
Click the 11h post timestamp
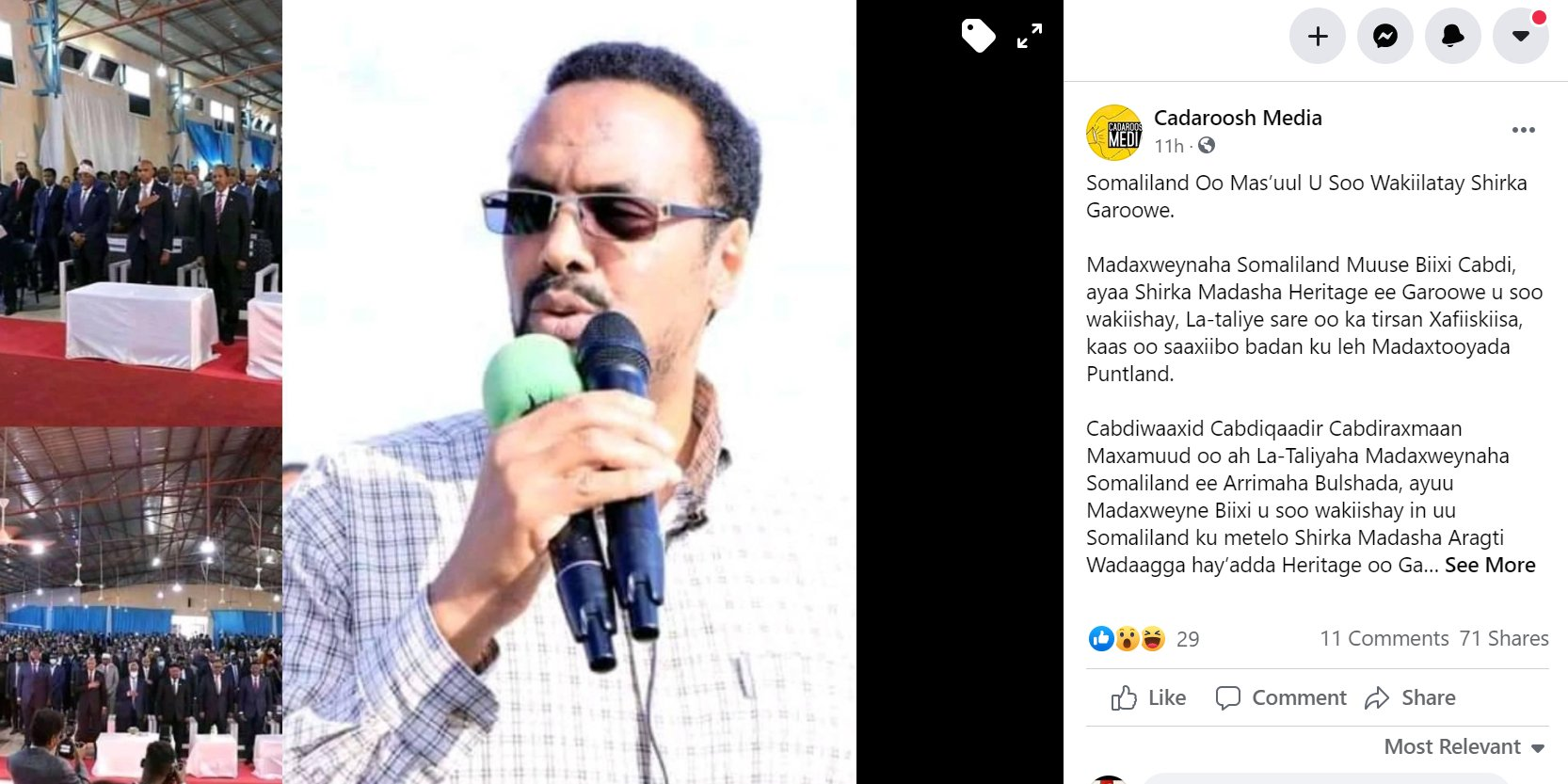point(1169,146)
